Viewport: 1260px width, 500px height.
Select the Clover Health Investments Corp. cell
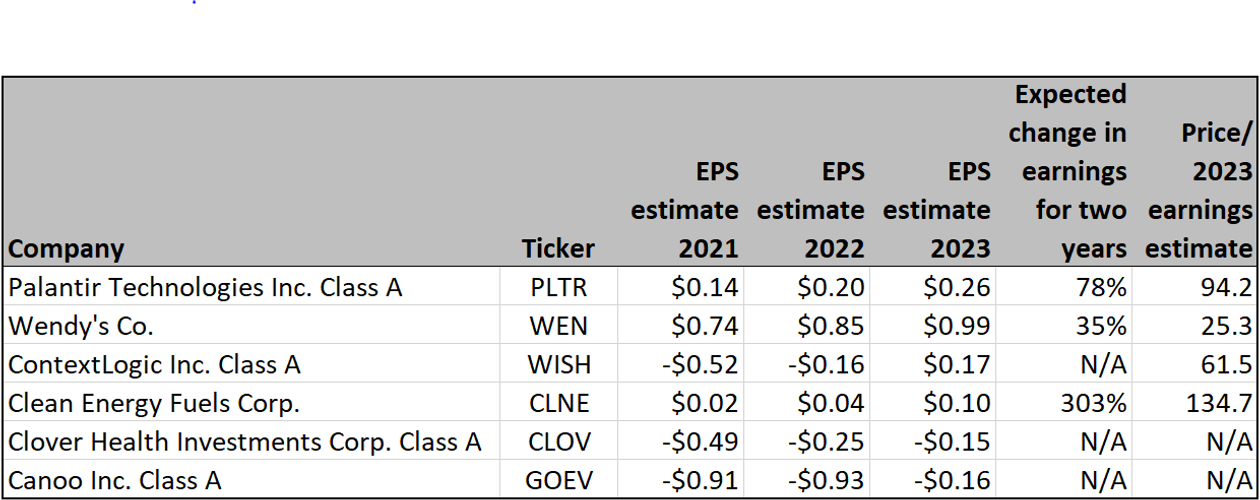click(245, 442)
